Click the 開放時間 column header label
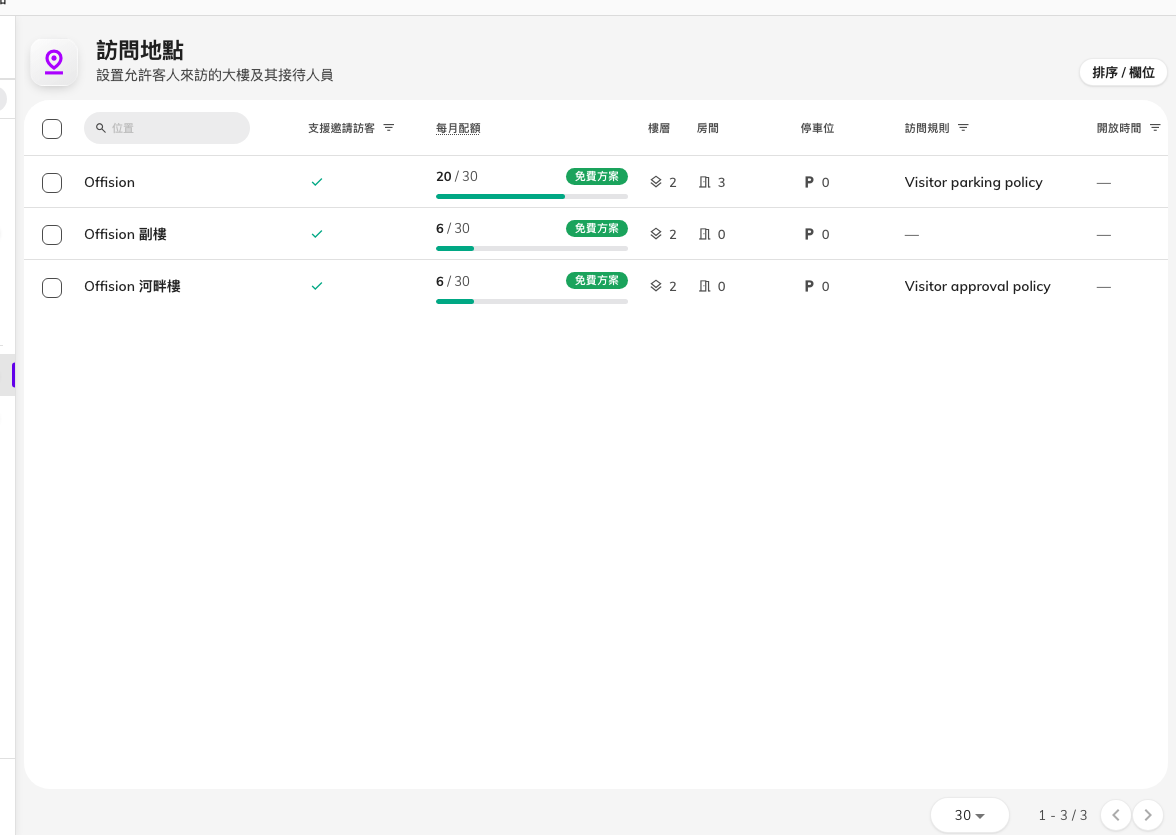Image resolution: width=1176 pixels, height=835 pixels. click(x=1119, y=128)
